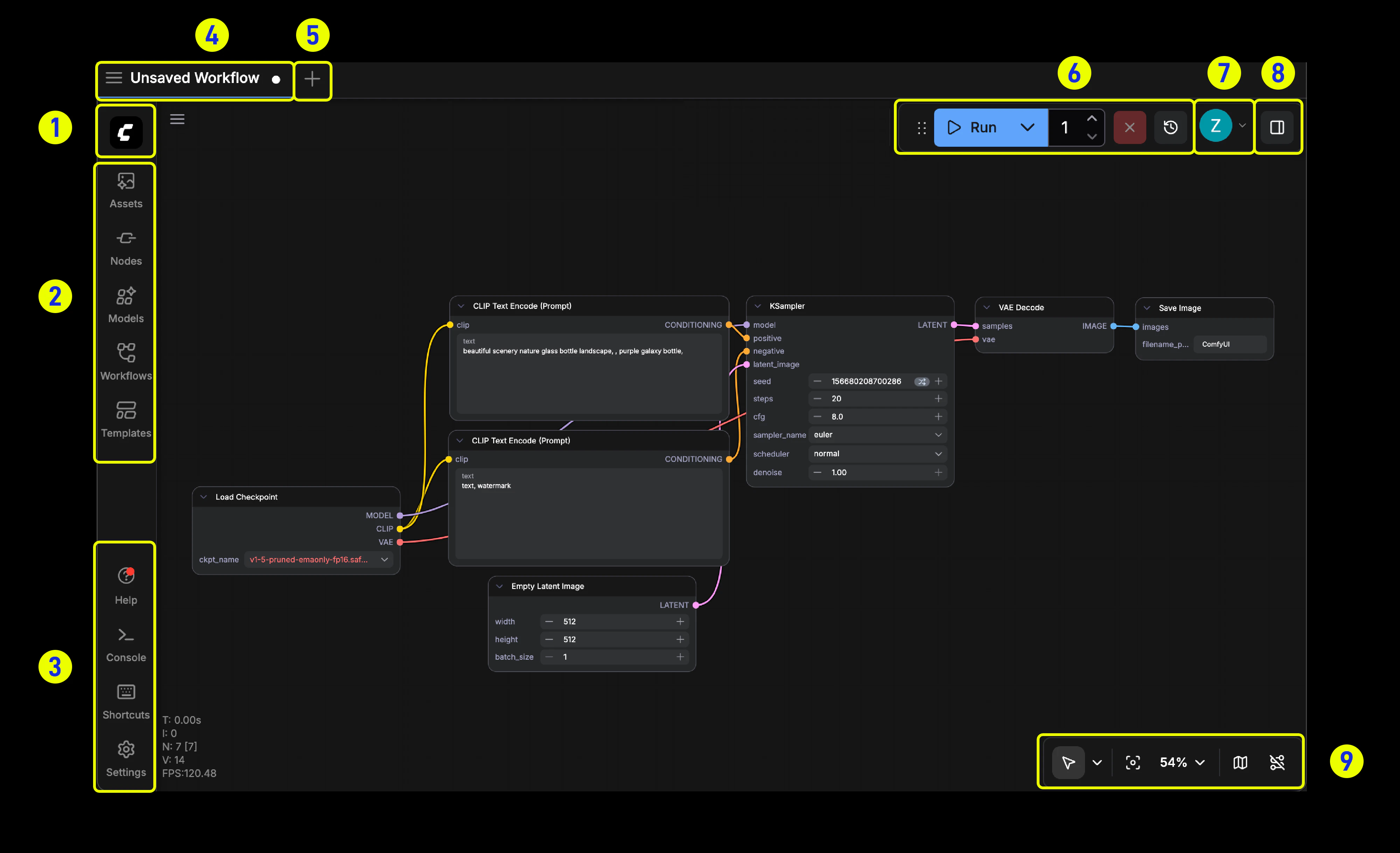Viewport: 1400px width, 853px height.
Task: Open keyboard Shortcuts panel
Action: coord(126,701)
